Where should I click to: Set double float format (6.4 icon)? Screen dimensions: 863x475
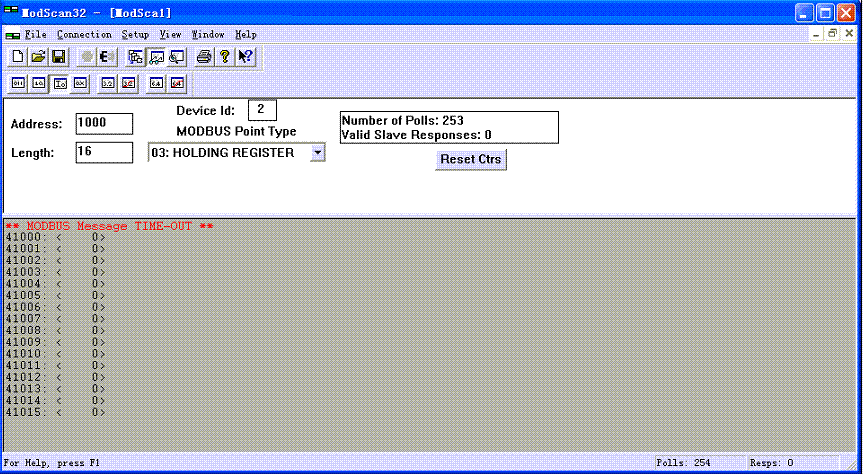coord(156,84)
